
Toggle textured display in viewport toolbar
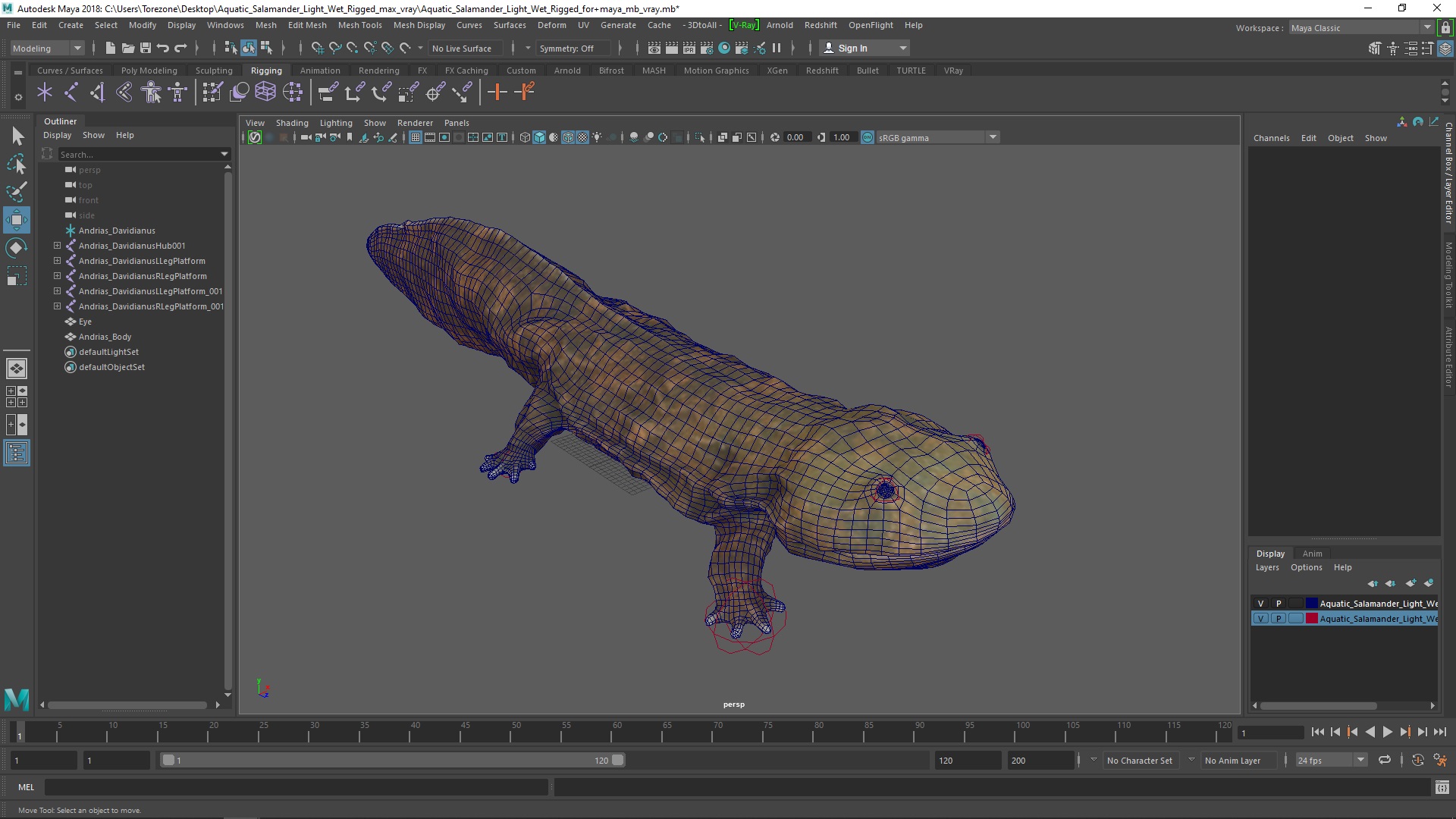point(582,137)
